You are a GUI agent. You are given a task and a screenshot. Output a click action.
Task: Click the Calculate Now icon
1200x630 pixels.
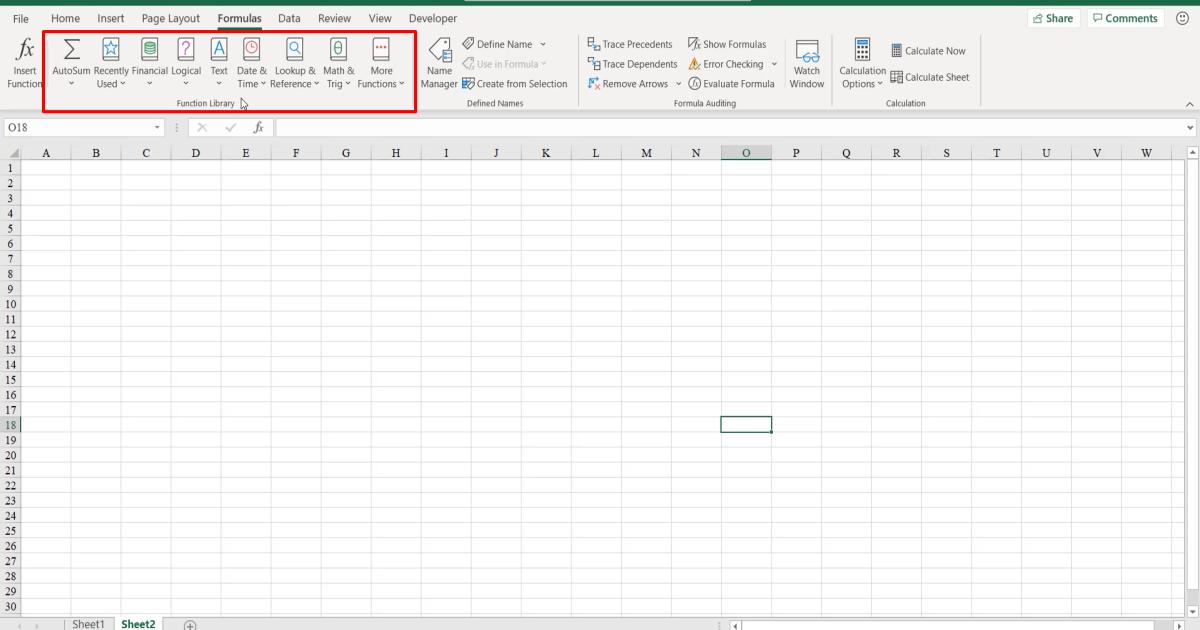(x=929, y=50)
